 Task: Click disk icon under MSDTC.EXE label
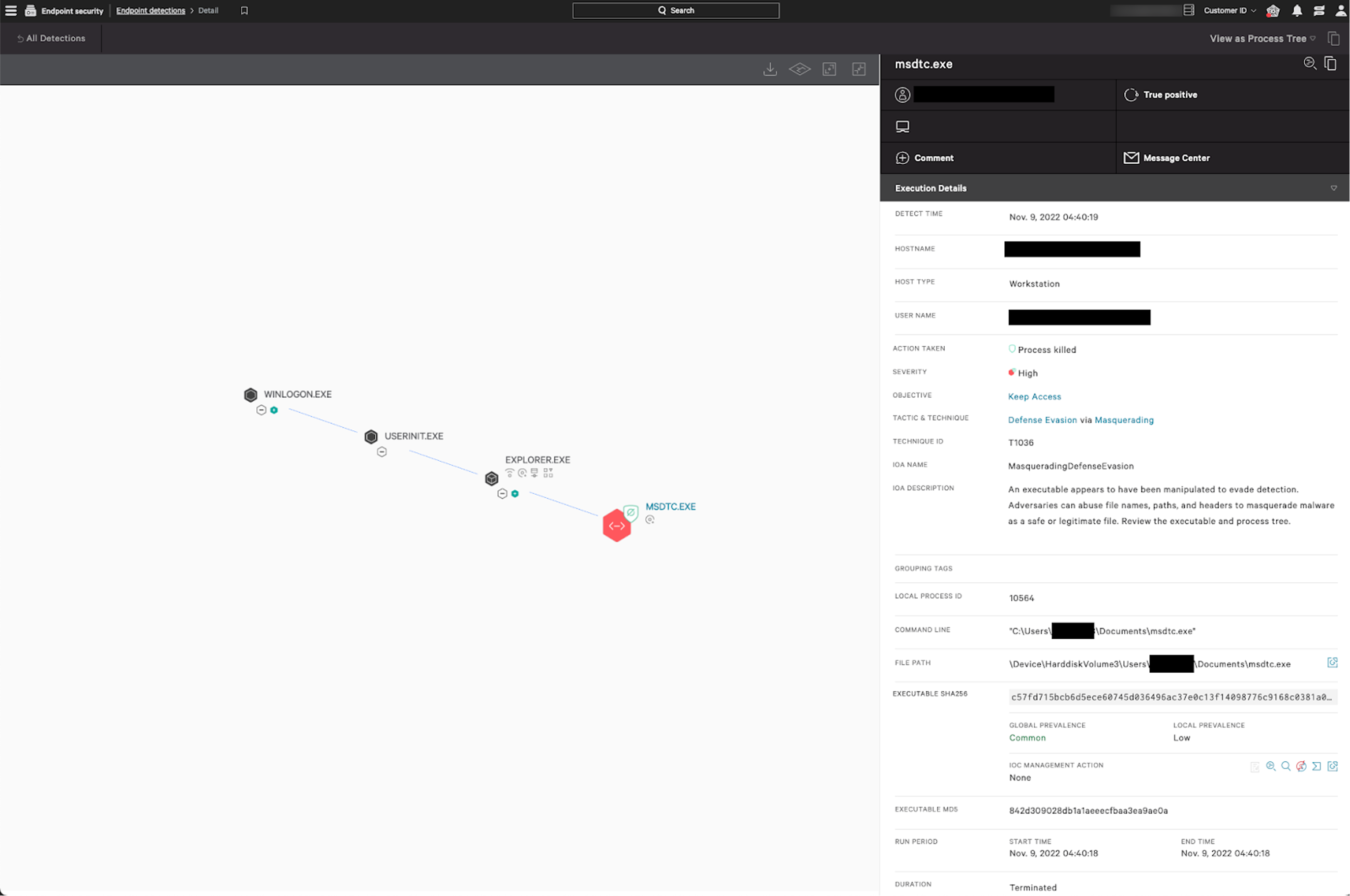650,520
